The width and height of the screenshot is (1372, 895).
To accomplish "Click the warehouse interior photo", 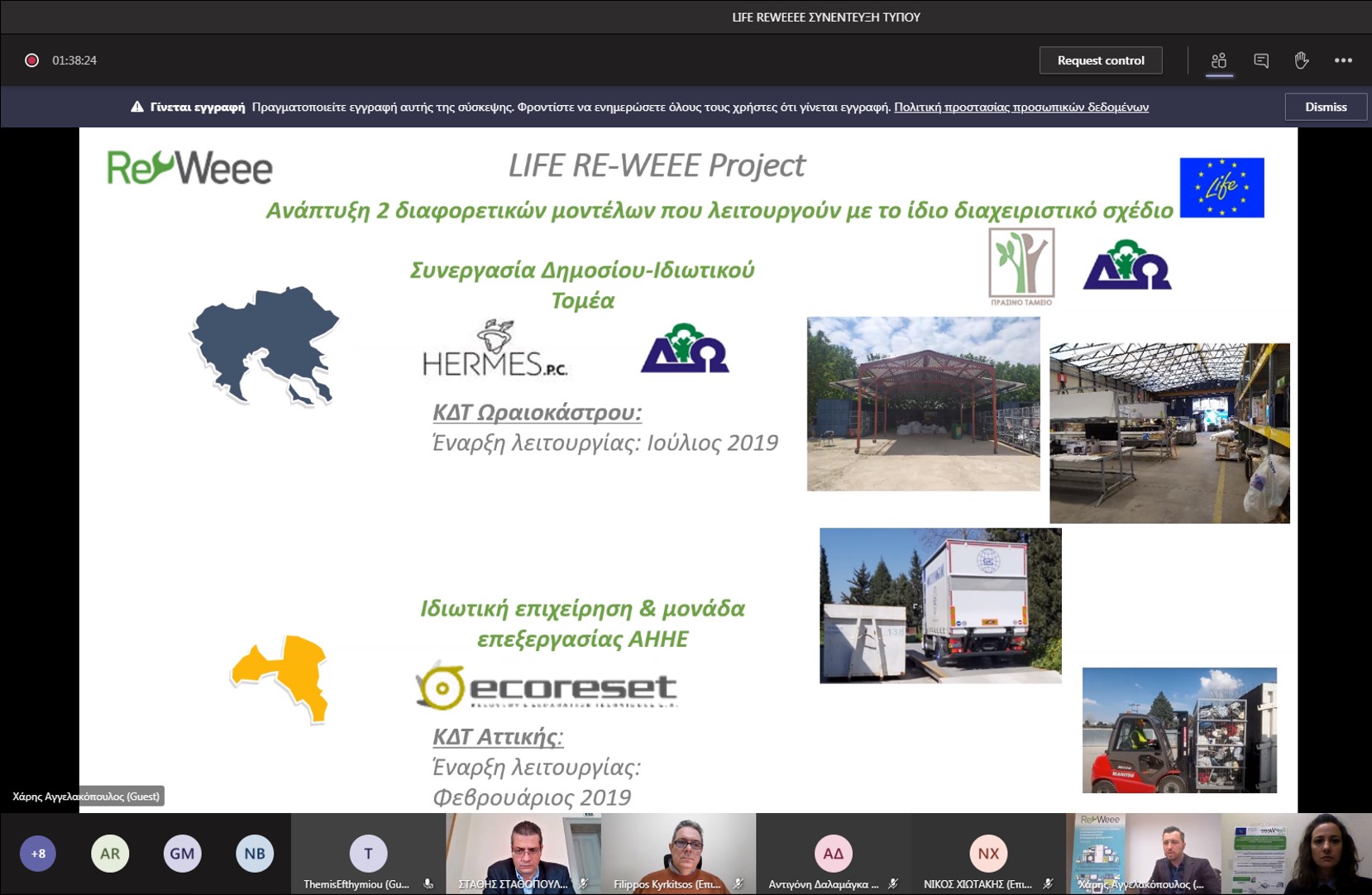I will coord(1169,433).
